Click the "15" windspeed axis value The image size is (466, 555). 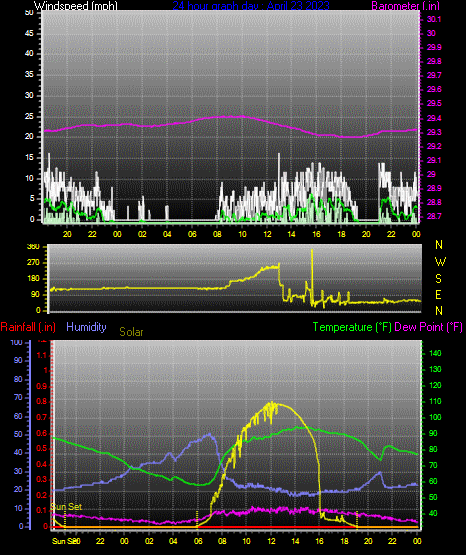[x=29, y=158]
